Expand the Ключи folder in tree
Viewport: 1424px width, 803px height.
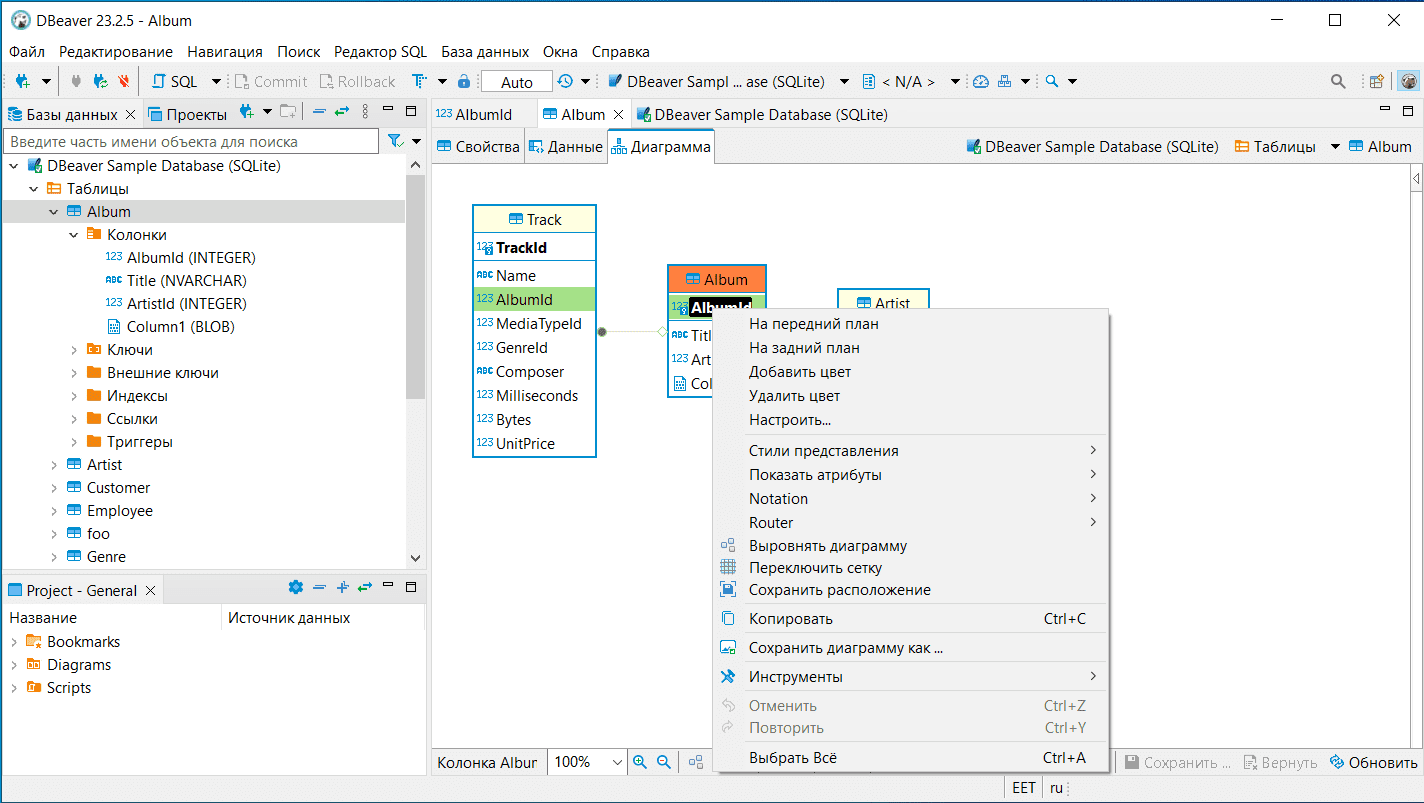tap(74, 350)
